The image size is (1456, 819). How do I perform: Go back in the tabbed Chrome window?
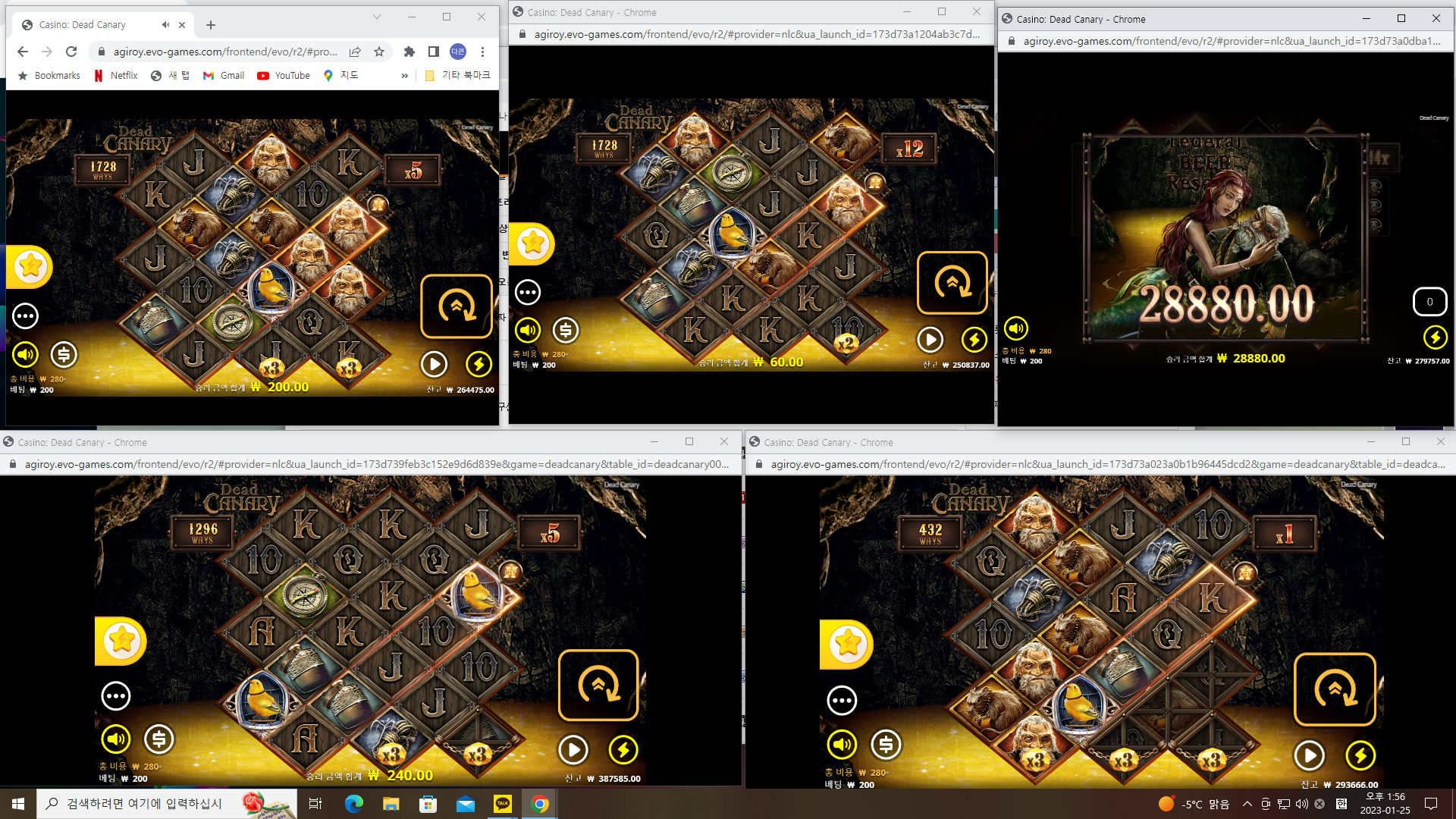(x=23, y=52)
